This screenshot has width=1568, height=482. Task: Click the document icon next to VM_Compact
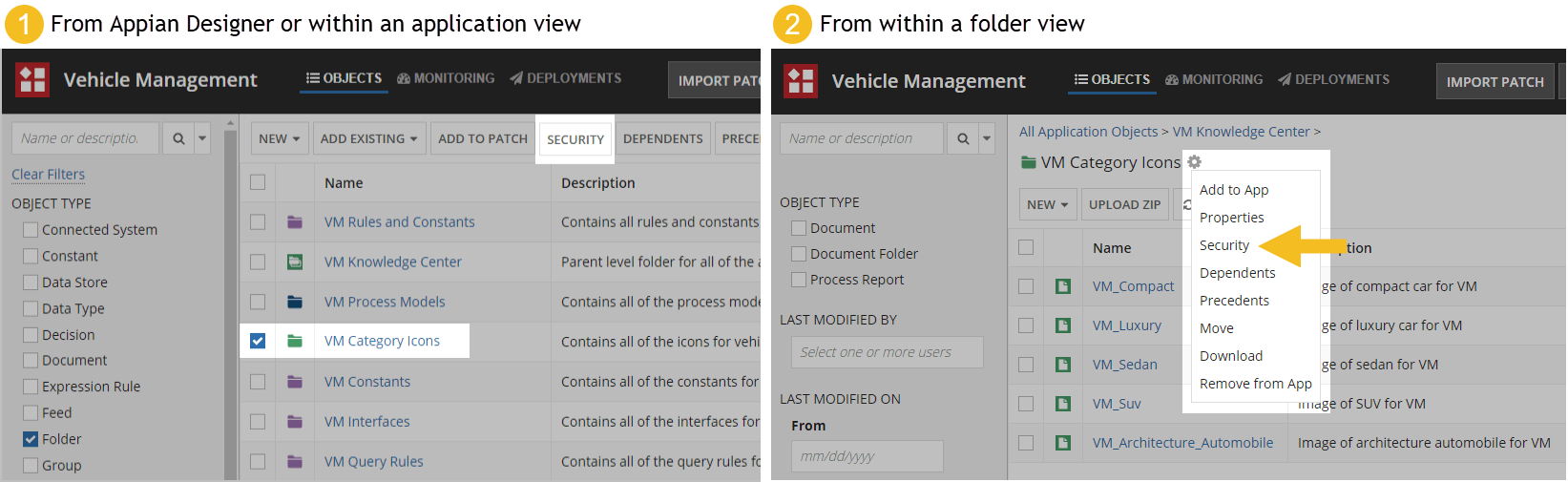[1063, 286]
